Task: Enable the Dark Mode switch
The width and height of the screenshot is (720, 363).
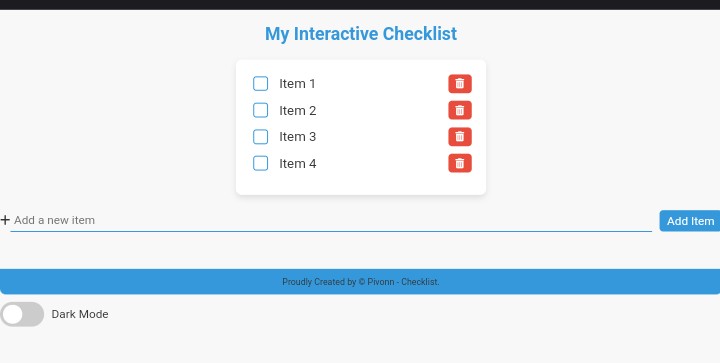Action: pyautogui.click(x=22, y=314)
